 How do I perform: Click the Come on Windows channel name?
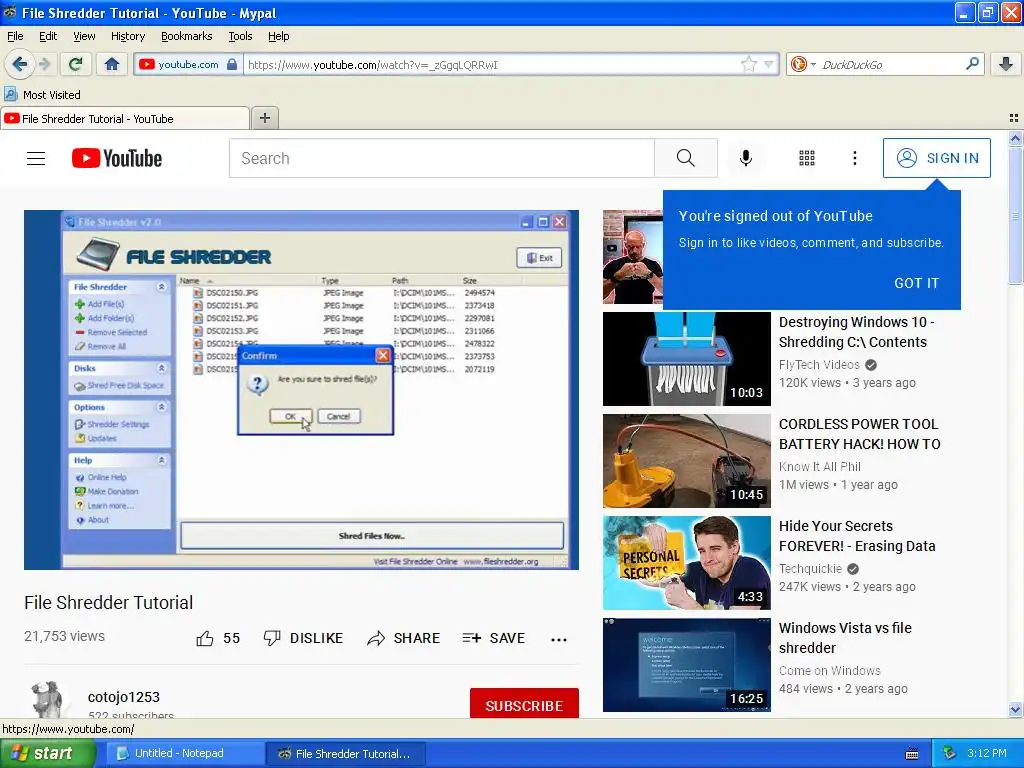pyautogui.click(x=829, y=670)
